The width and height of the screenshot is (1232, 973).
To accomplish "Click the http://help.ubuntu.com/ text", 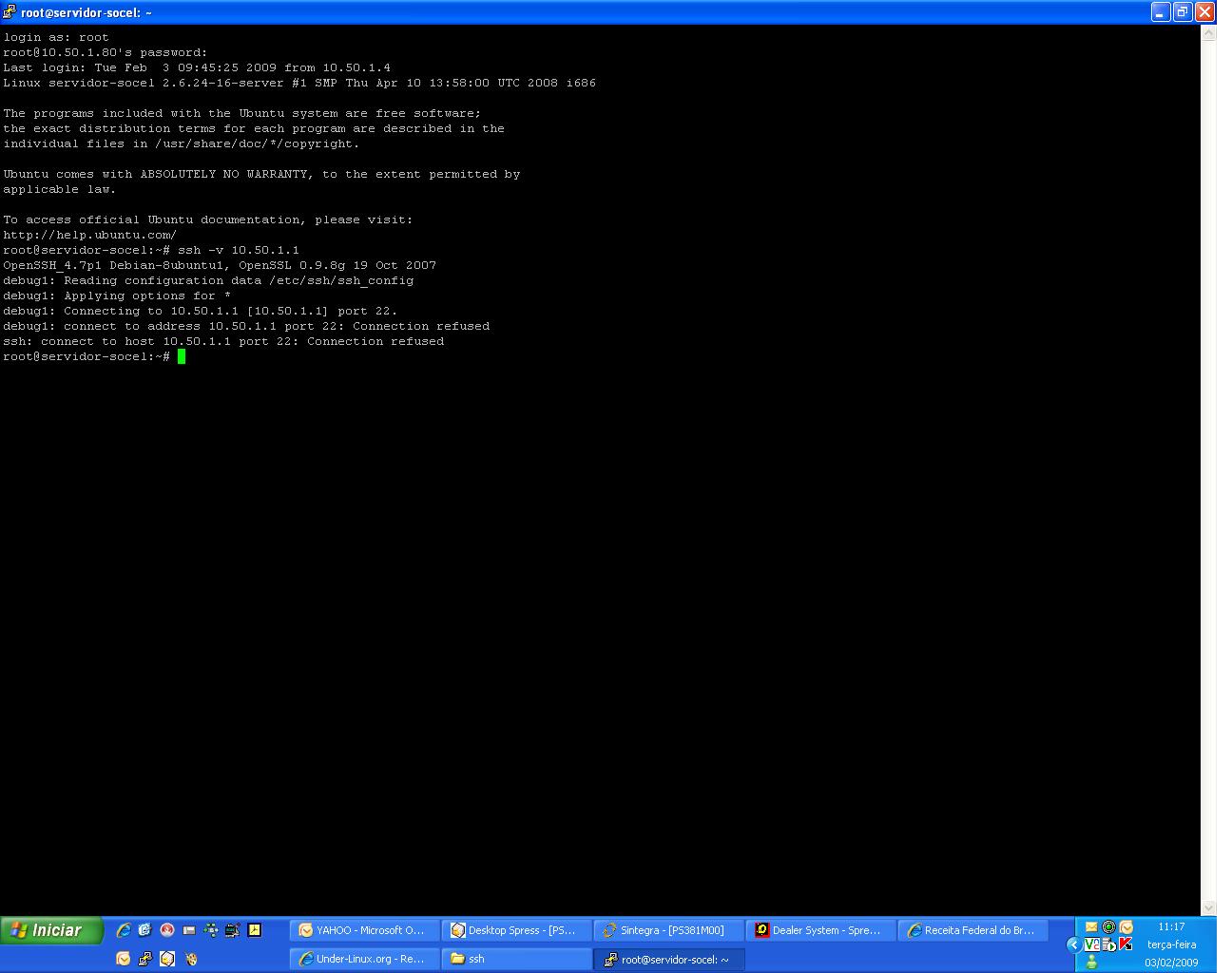I will 90,235.
